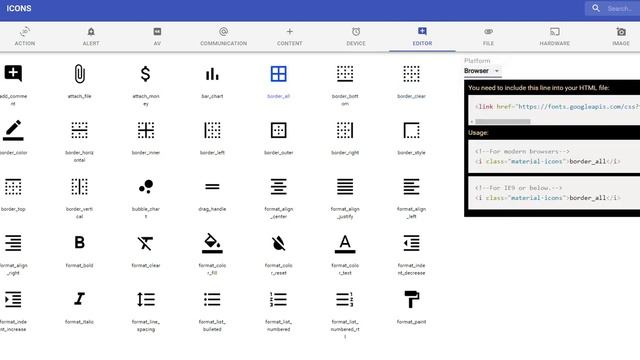The width and height of the screenshot is (640, 360).
Task: Select the format_align_center icon
Action: click(278, 187)
